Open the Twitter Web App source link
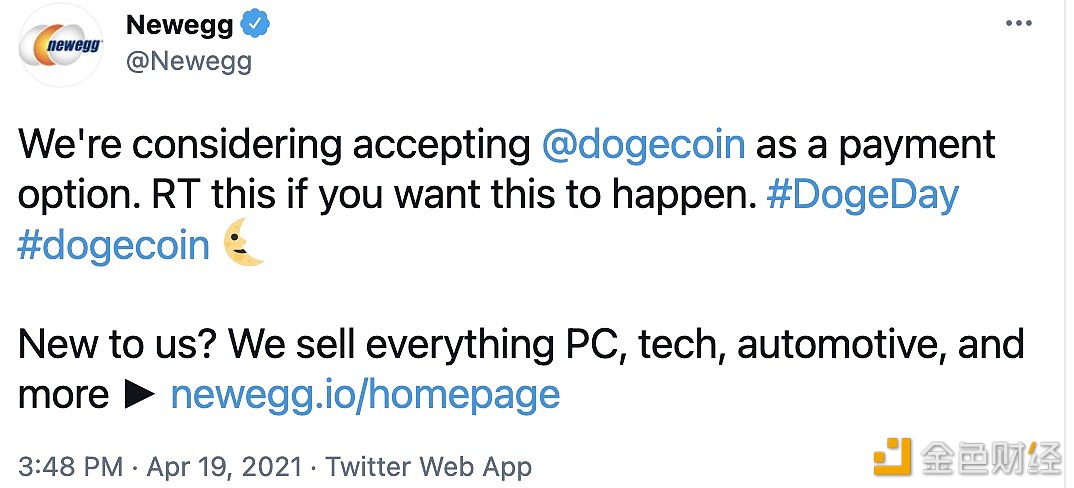1074x488 pixels. [429, 466]
